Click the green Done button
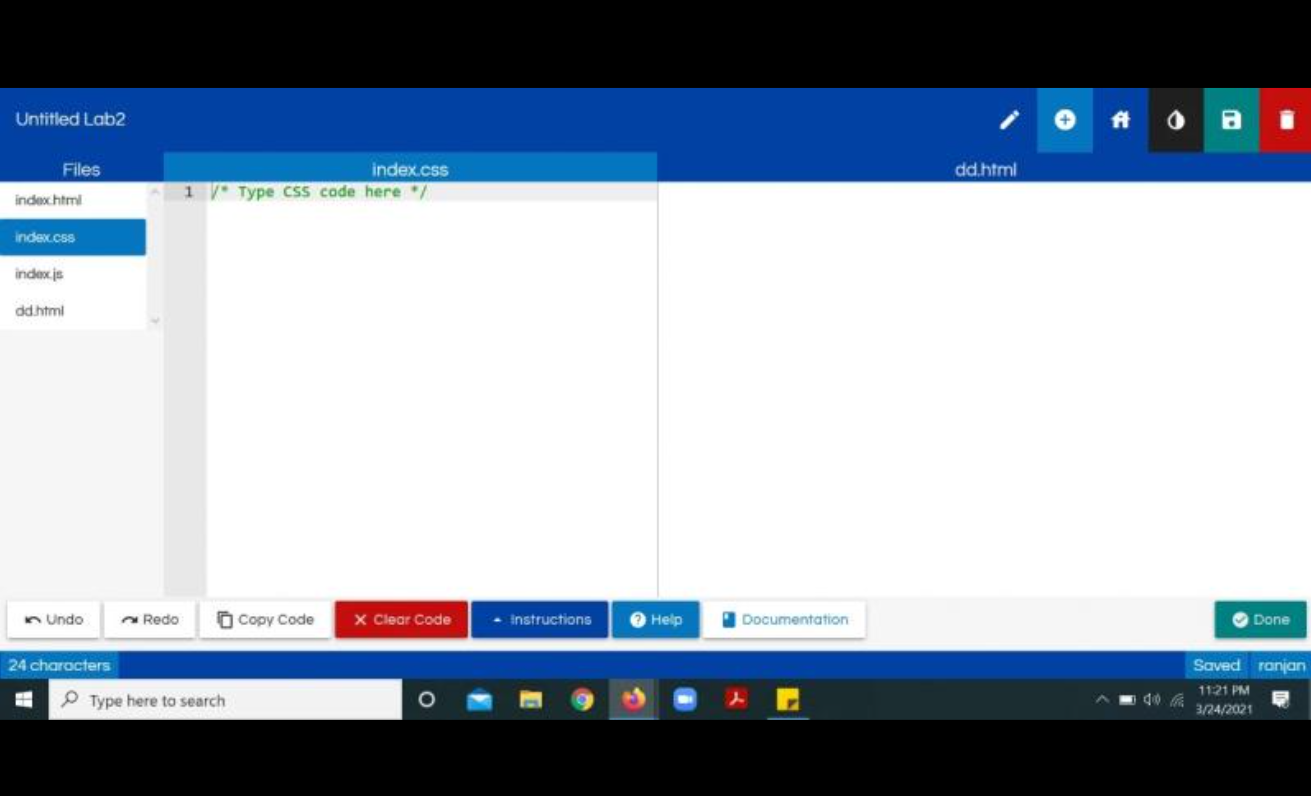The width and height of the screenshot is (1311, 796). pos(1260,620)
